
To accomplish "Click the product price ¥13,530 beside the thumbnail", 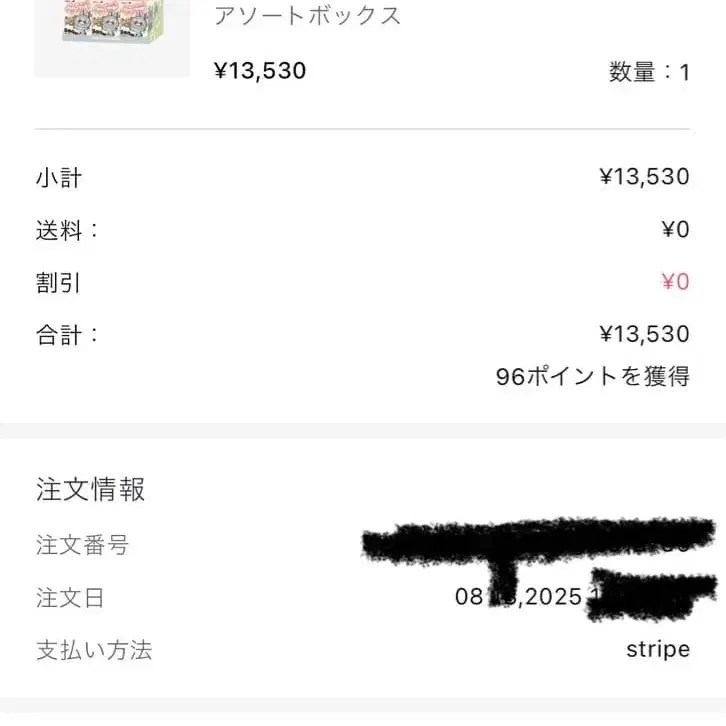I will coord(260,71).
